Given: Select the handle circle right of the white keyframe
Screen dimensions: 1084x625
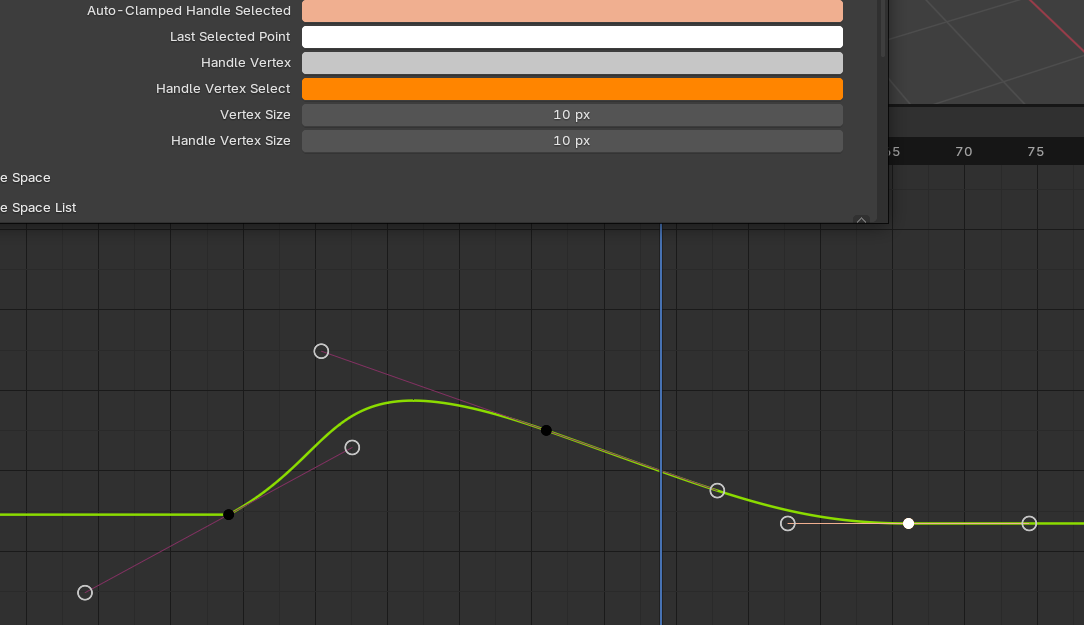Looking at the screenshot, I should pyautogui.click(x=1029, y=523).
